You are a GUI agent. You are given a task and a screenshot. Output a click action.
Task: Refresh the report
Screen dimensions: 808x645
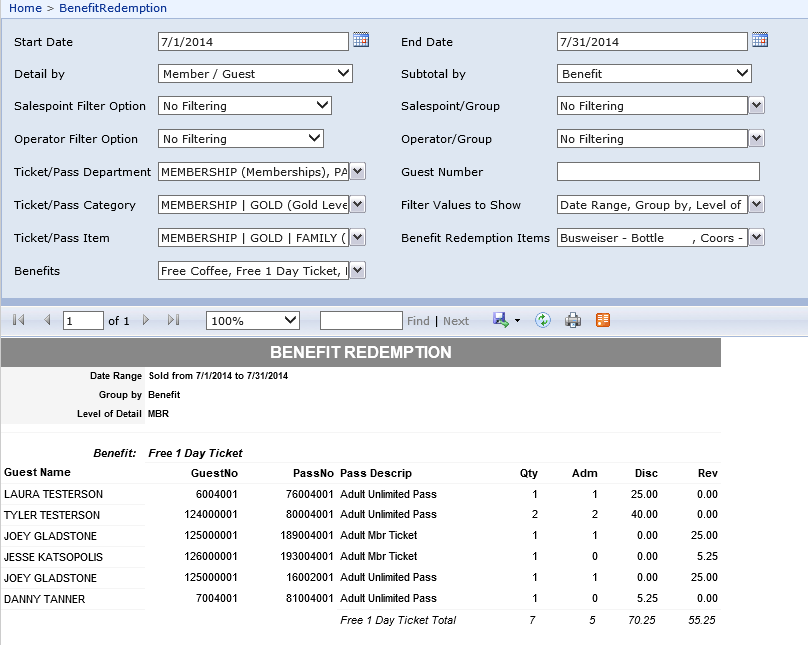543,320
